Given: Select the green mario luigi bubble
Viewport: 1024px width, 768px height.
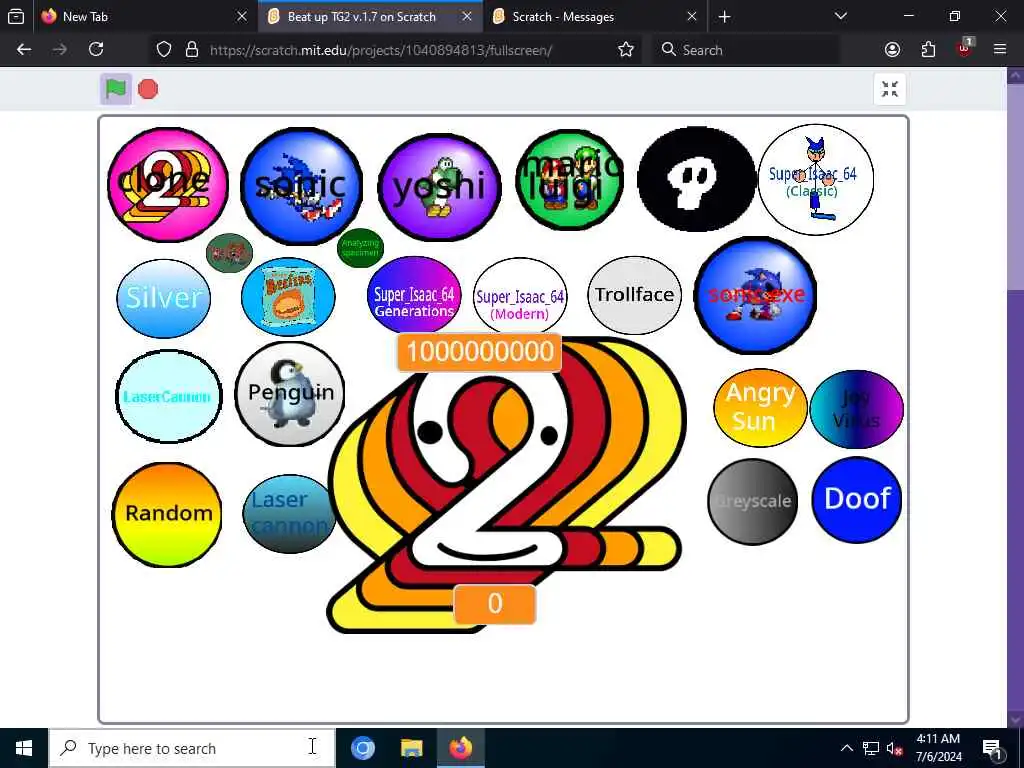Looking at the screenshot, I should tap(569, 180).
